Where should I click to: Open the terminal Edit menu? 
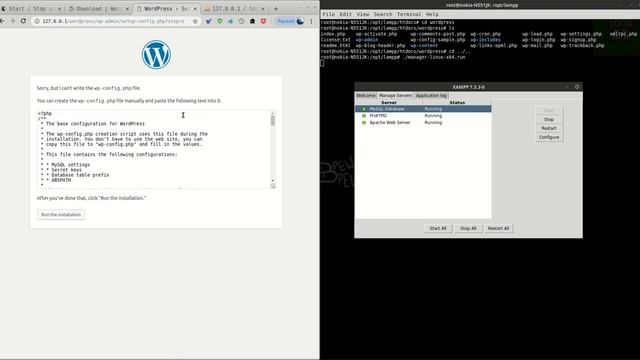coord(345,14)
